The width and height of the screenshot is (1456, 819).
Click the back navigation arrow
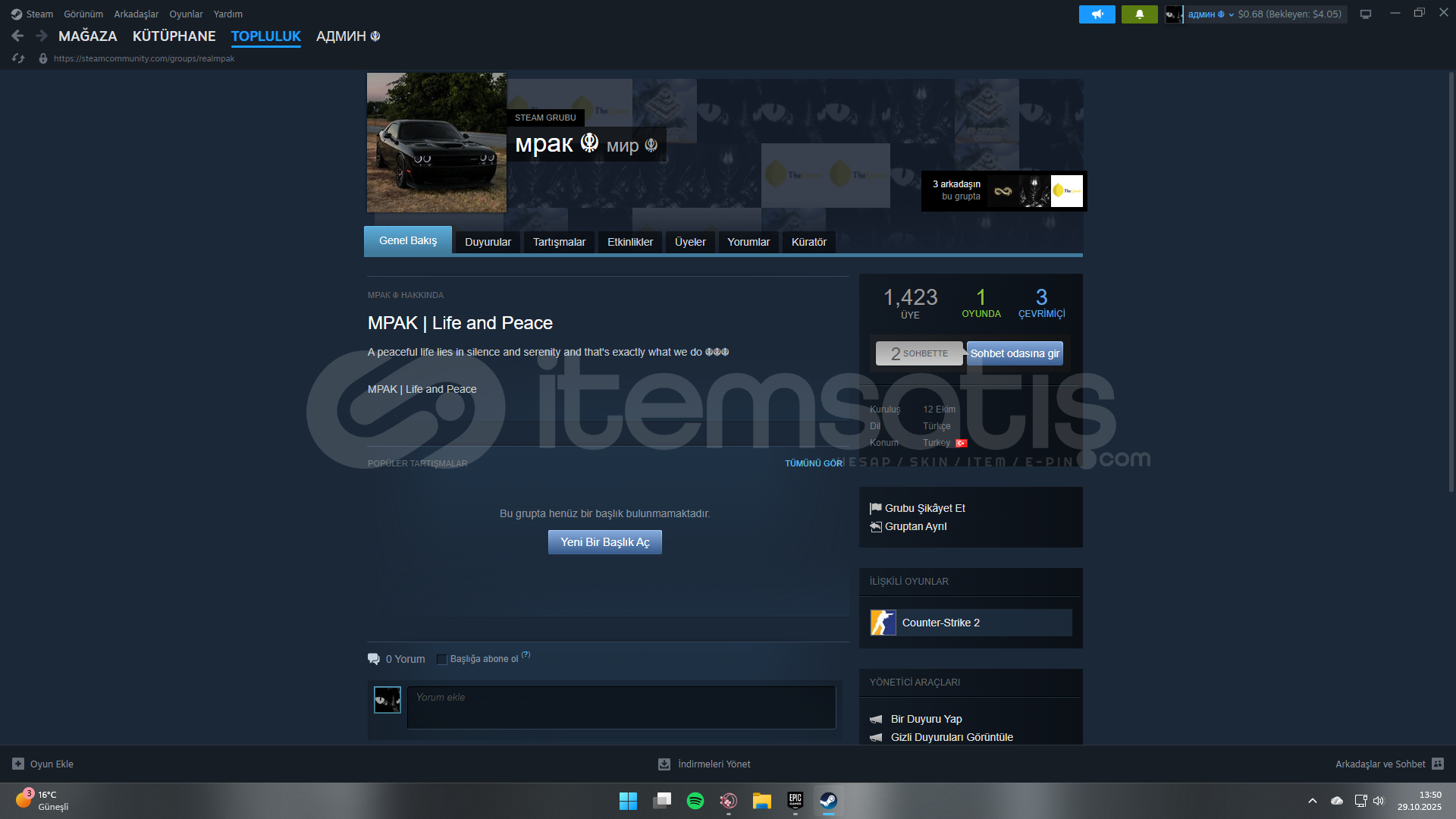pyautogui.click(x=17, y=36)
